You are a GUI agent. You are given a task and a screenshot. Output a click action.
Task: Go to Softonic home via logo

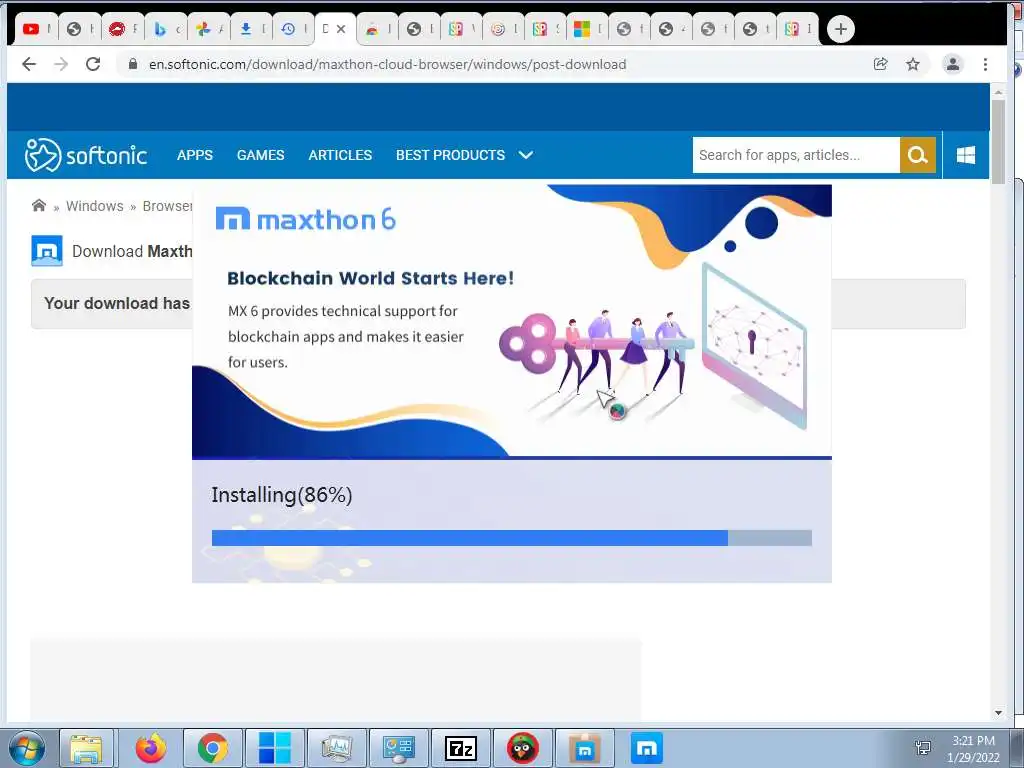pos(86,155)
